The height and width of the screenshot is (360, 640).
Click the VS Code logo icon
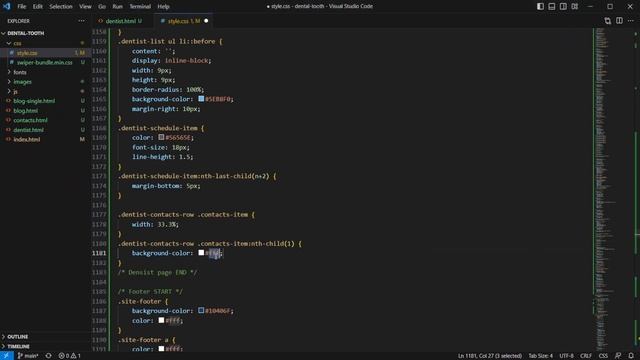click(7, 6)
